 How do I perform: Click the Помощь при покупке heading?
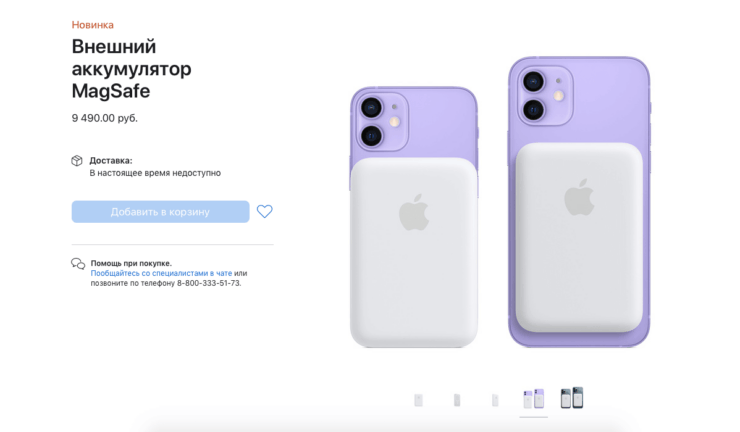click(x=131, y=263)
